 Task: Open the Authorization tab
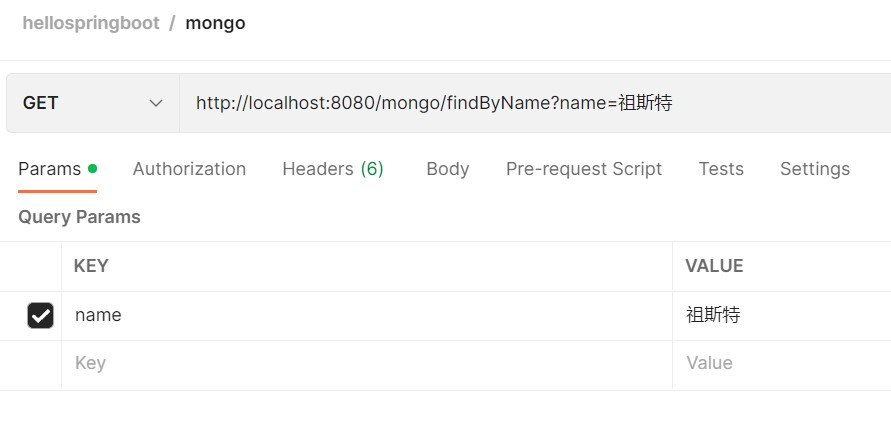click(x=189, y=169)
